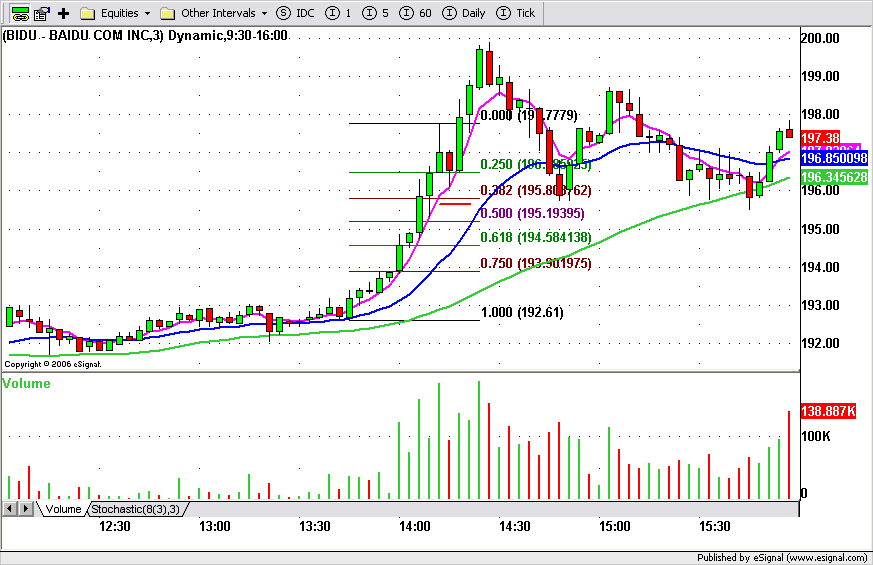Switch to the 60 minute interval
This screenshot has height=565, width=873.
415,13
